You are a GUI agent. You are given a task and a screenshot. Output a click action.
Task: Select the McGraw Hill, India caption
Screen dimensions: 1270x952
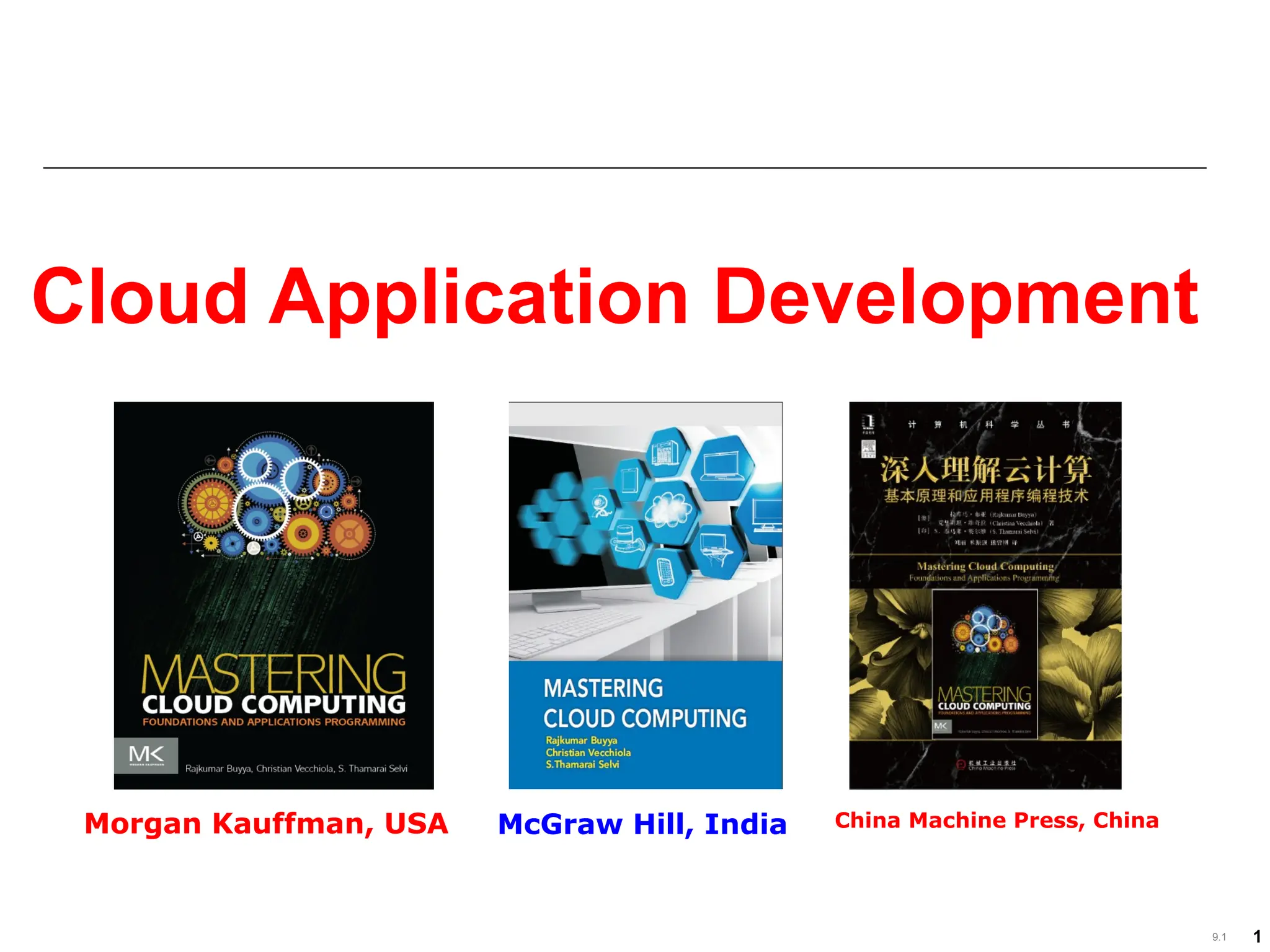[x=642, y=824]
